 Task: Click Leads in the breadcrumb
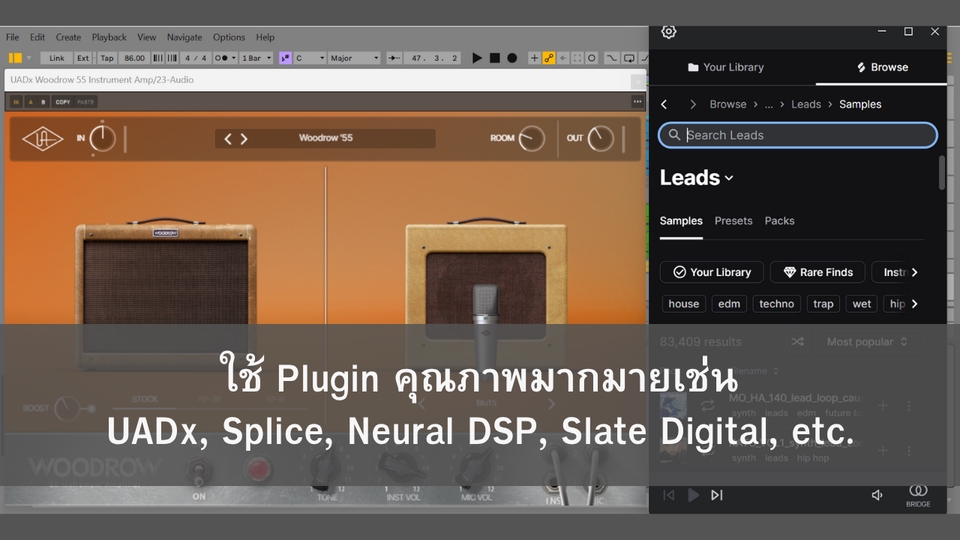point(806,105)
